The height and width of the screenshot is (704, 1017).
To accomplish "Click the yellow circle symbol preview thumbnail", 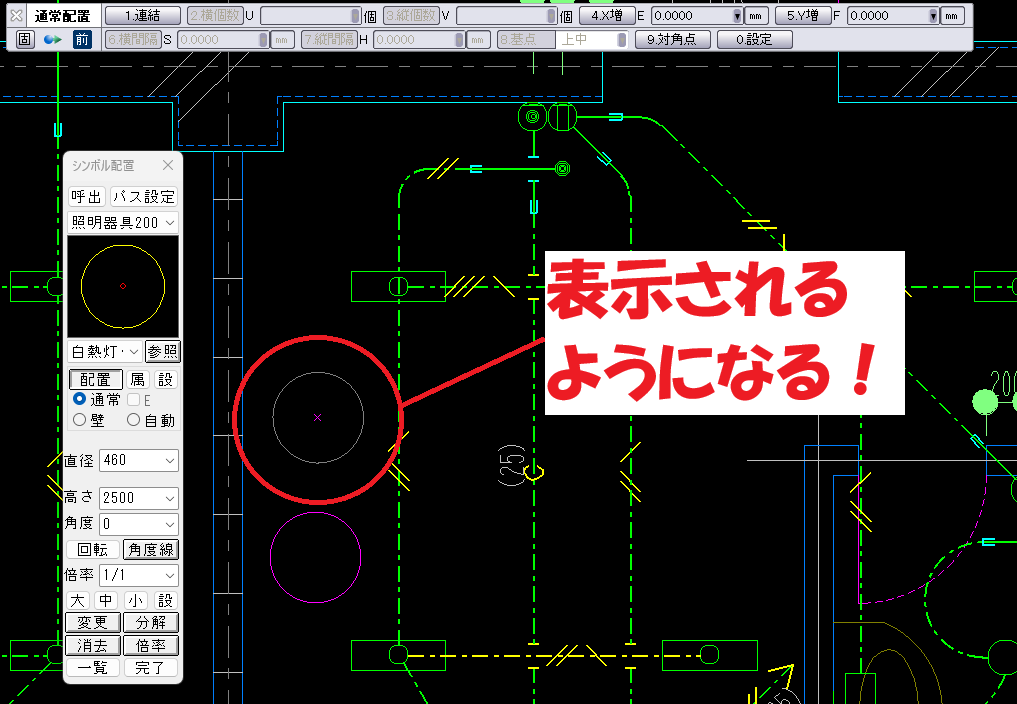I will pos(122,286).
